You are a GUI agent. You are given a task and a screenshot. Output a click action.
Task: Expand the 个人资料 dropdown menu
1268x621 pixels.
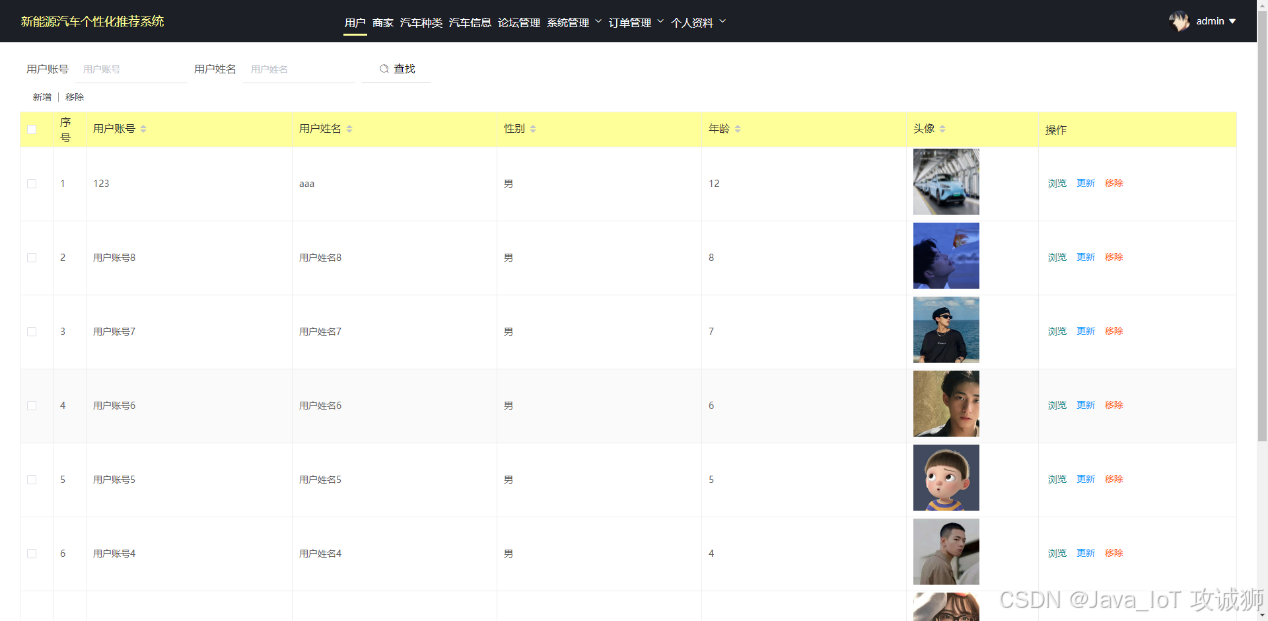click(698, 22)
